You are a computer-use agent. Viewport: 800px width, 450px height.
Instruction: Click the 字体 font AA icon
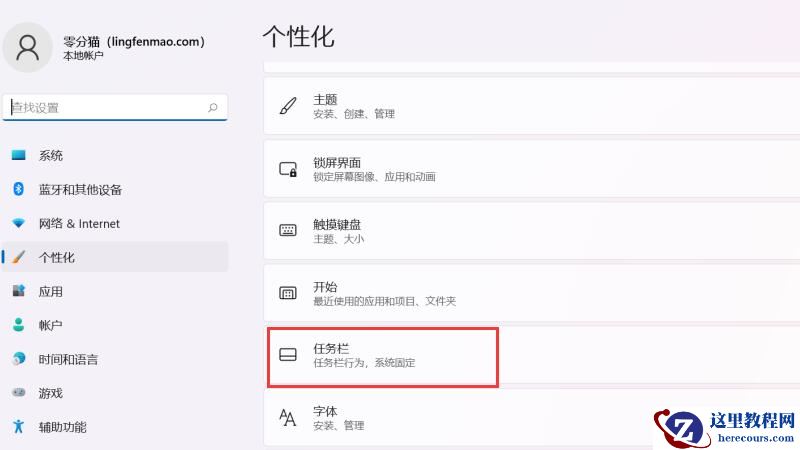[x=288, y=417]
